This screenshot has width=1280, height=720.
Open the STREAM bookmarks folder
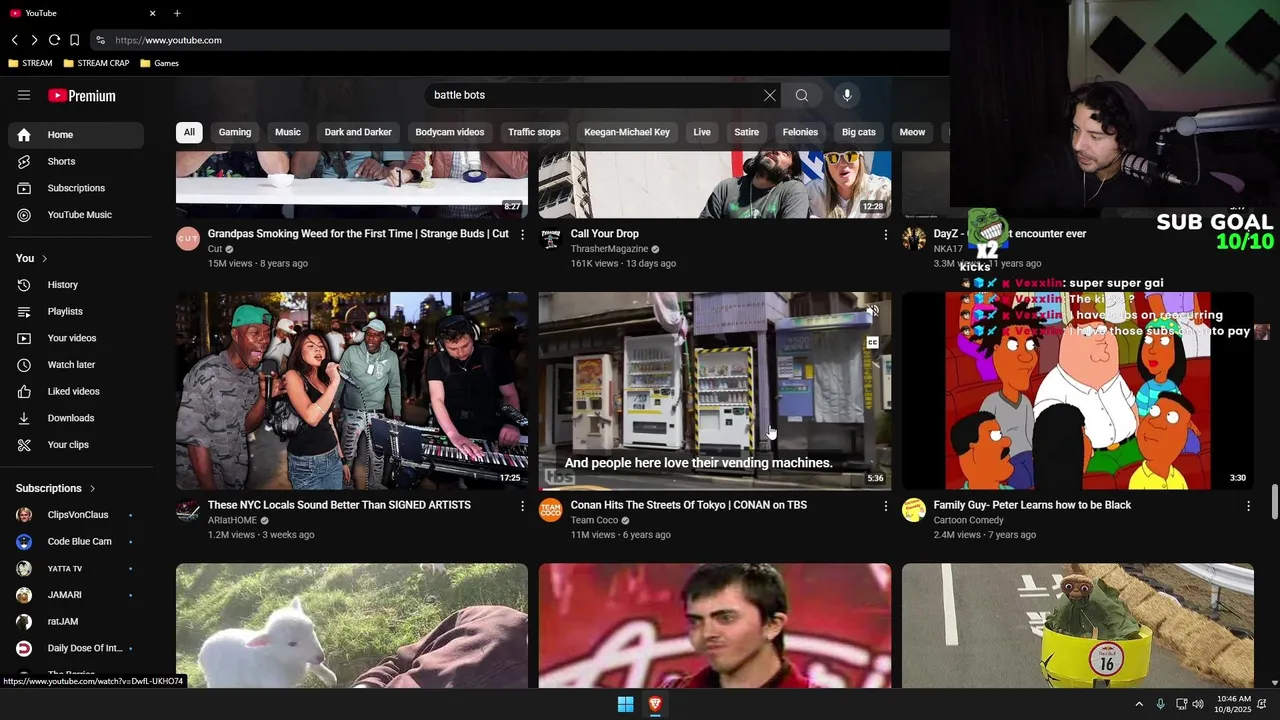pos(30,63)
